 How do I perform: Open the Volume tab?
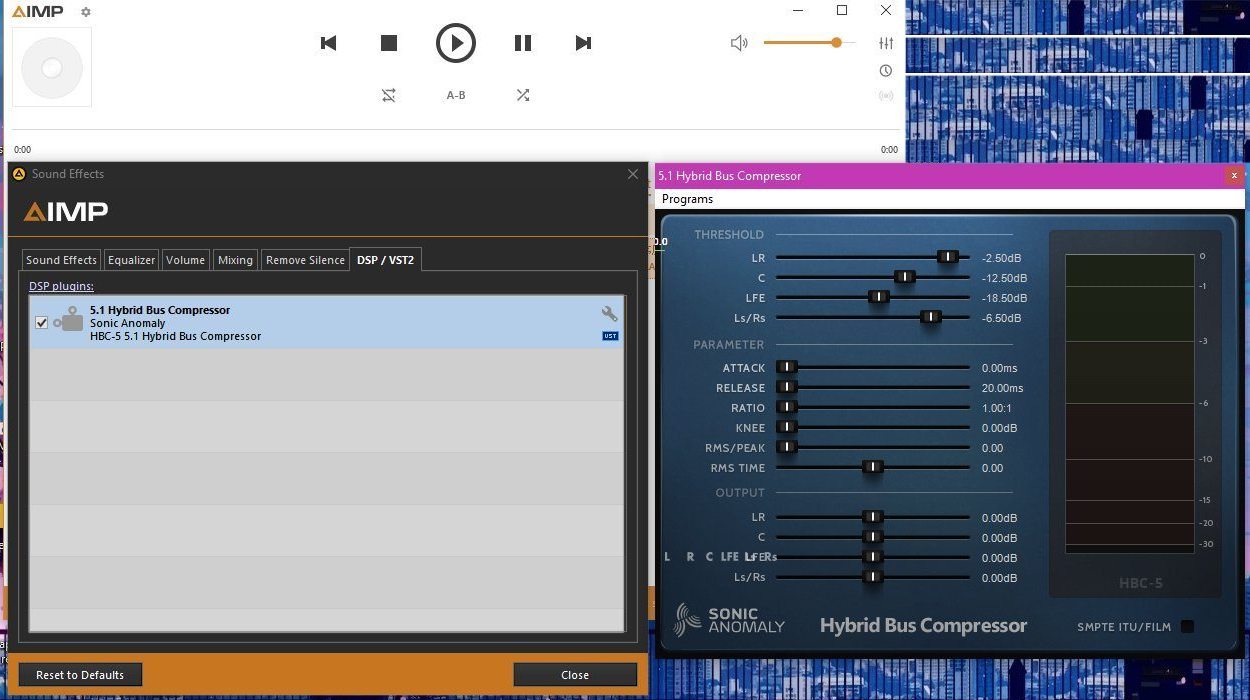click(x=185, y=260)
